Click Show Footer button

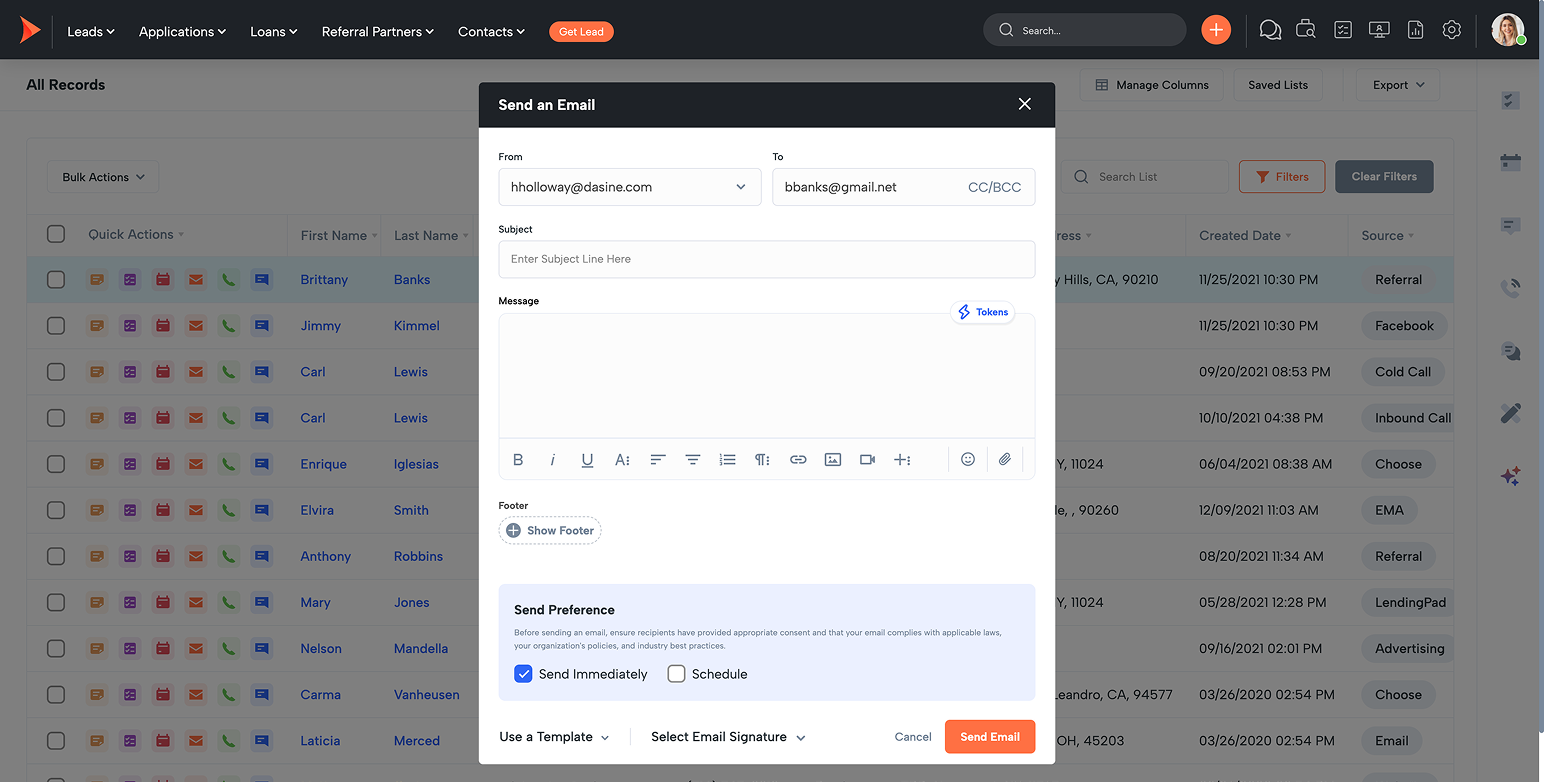(x=550, y=531)
